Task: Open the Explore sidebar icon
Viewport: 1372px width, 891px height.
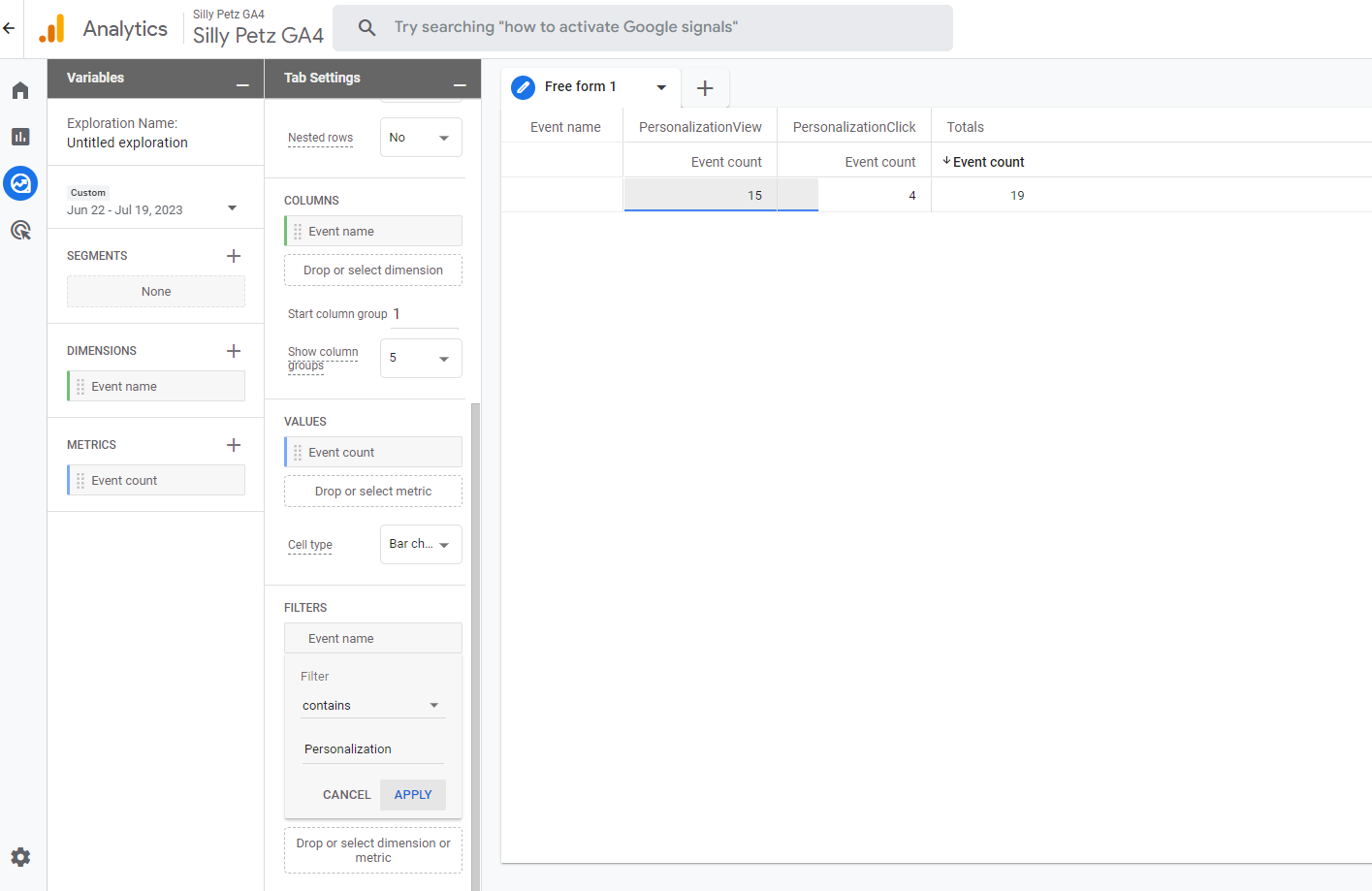Action: (x=20, y=183)
